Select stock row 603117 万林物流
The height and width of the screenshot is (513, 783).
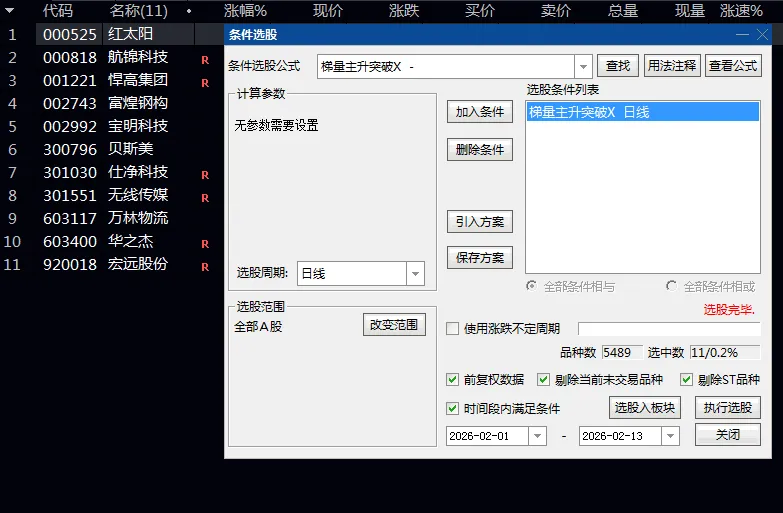pos(112,218)
